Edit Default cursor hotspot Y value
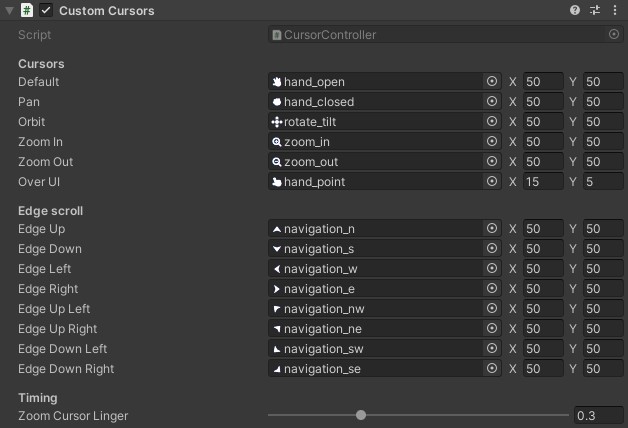Image resolution: width=628 pixels, height=428 pixels. pos(603,82)
